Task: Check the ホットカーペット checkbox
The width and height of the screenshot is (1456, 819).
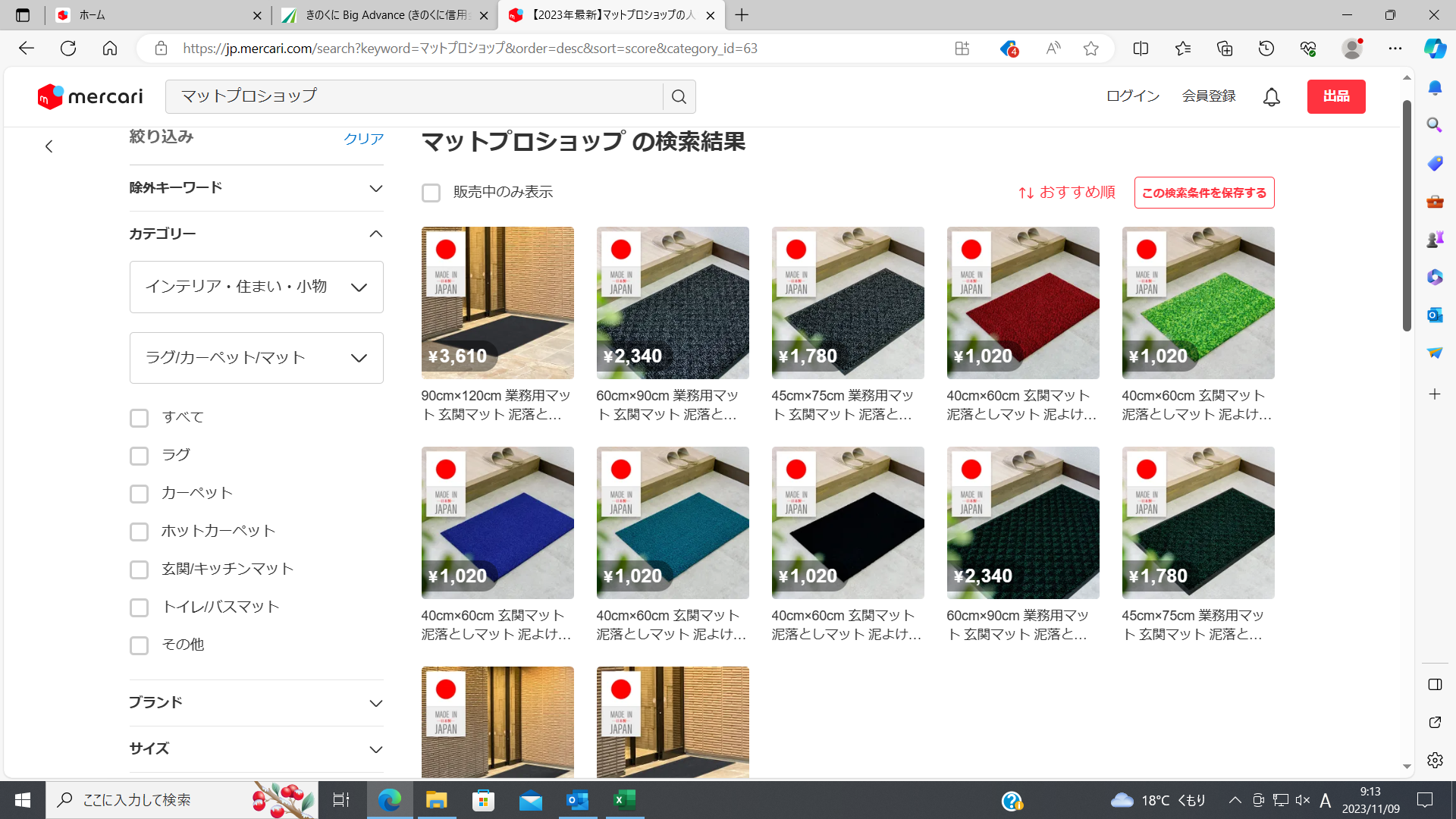Action: click(x=139, y=532)
